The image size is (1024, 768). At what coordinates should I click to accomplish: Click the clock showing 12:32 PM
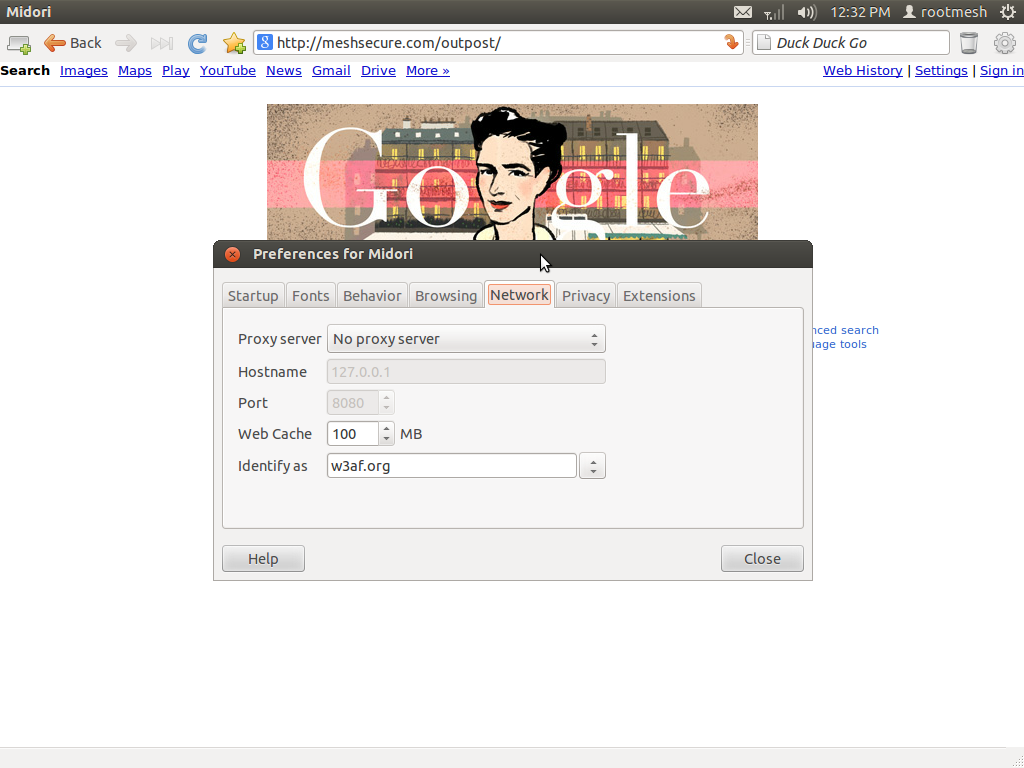[x=860, y=12]
